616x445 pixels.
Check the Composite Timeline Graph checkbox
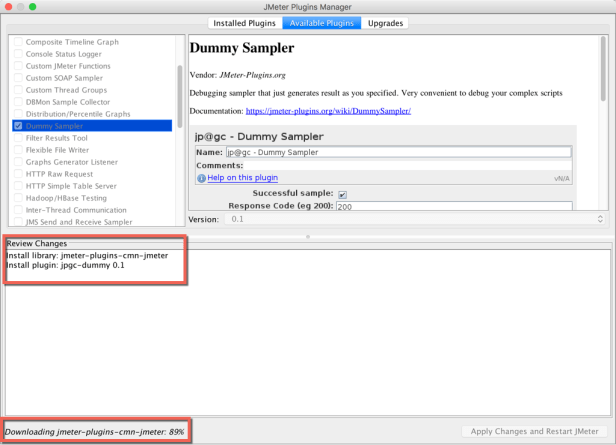click(18, 42)
